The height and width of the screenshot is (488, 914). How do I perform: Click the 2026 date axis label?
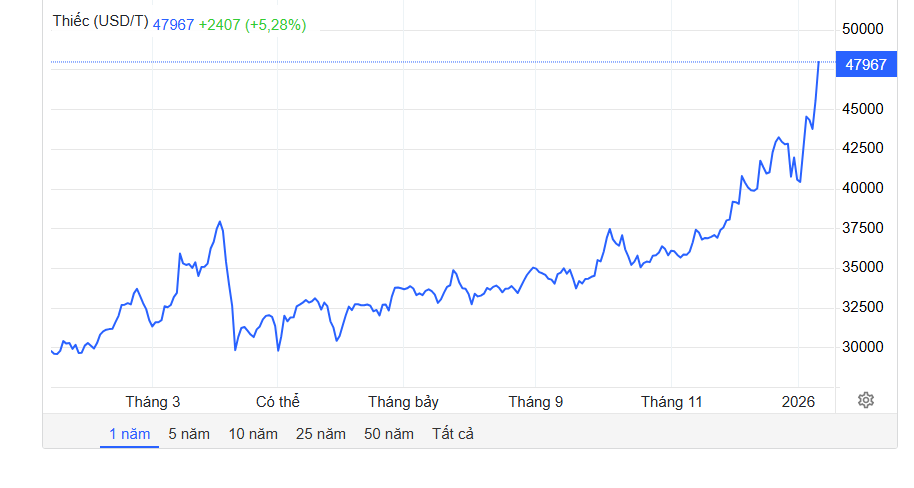pyautogui.click(x=799, y=402)
